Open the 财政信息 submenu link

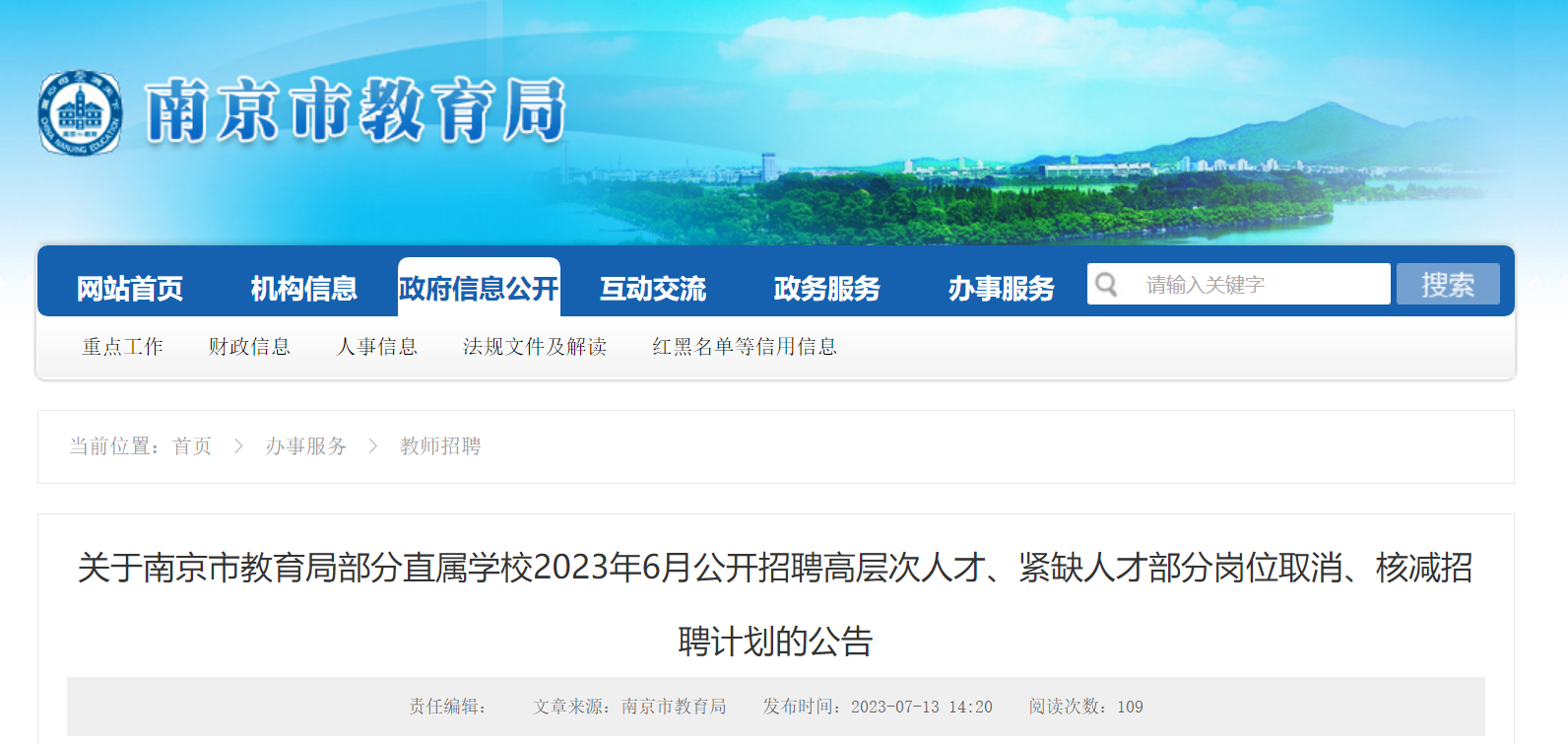[249, 347]
